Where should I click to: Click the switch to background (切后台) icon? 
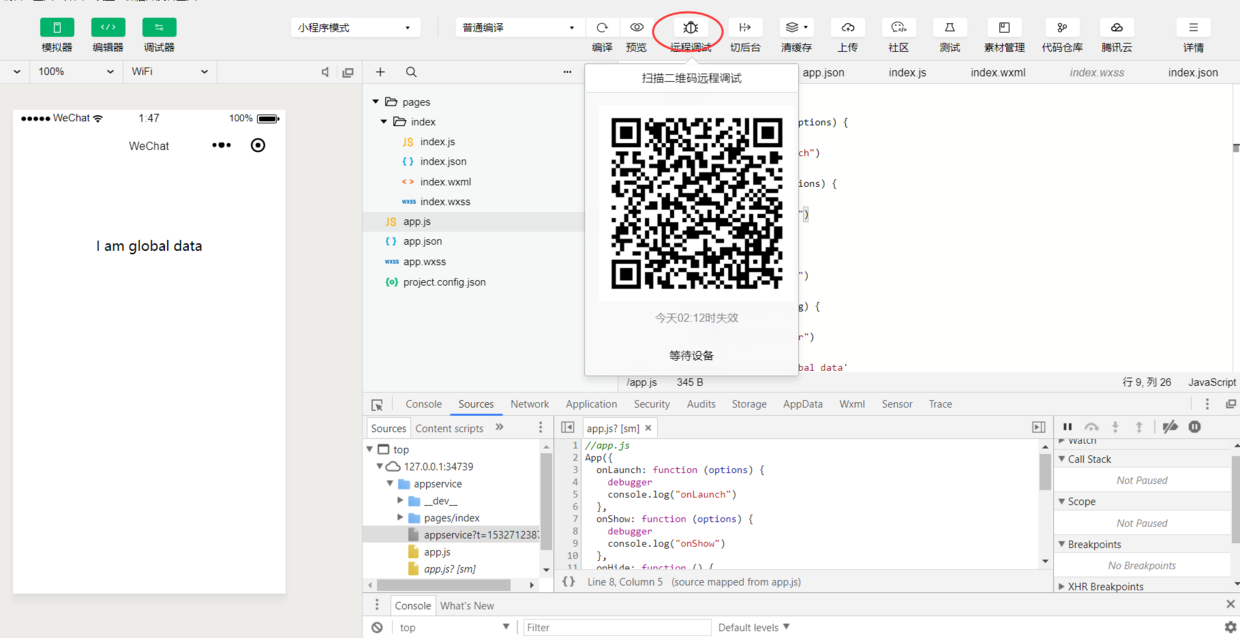click(745, 28)
